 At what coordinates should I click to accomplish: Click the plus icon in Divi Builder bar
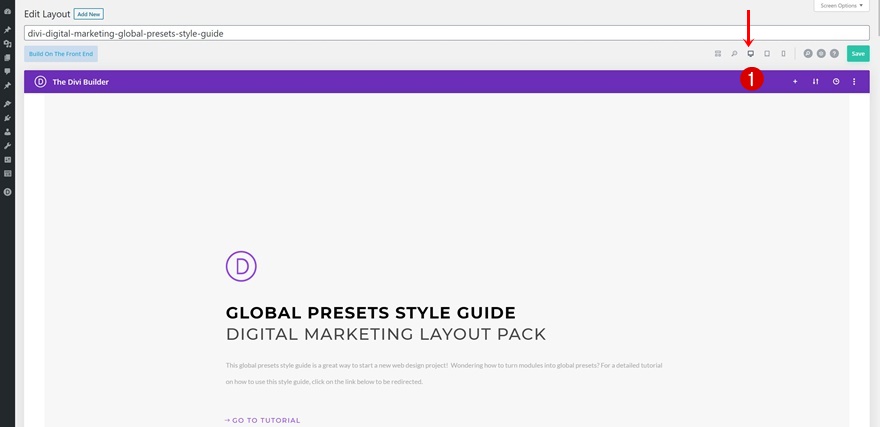795,82
